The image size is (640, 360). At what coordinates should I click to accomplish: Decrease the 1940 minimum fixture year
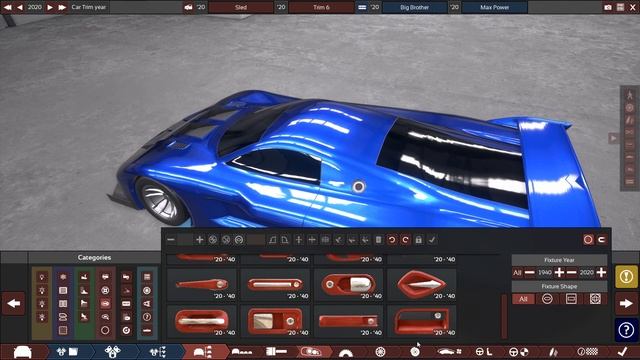(x=529, y=272)
